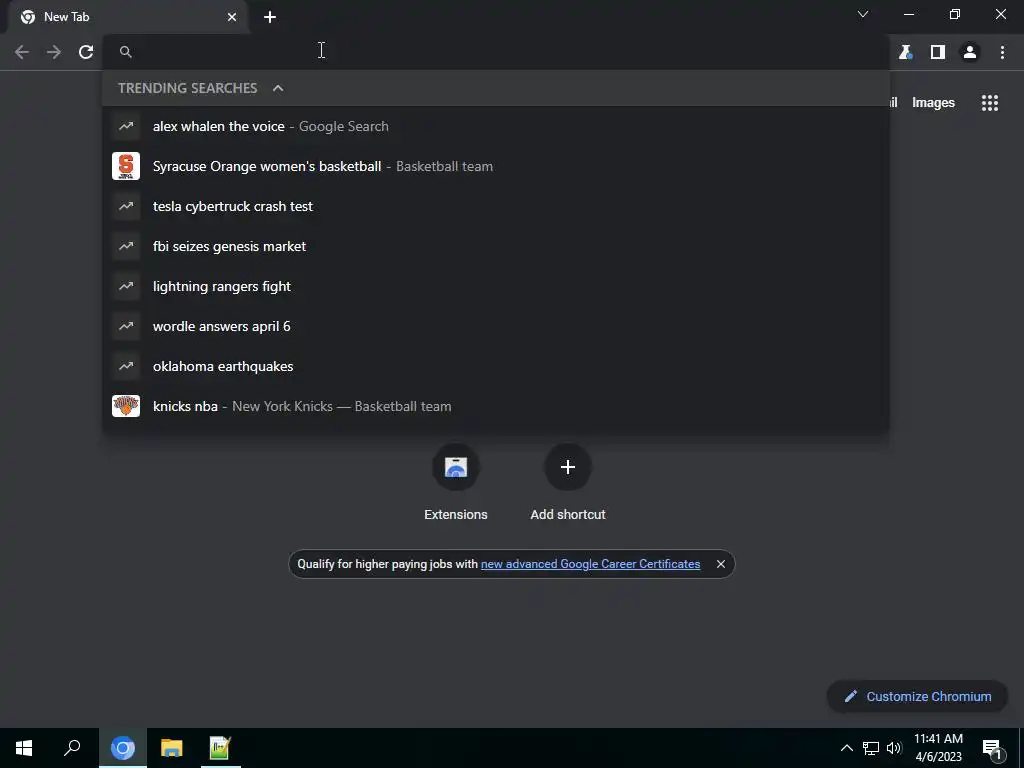Screen dimensions: 1024x768
Task: Open the Windows Start menu
Action: pyautogui.click(x=24, y=748)
